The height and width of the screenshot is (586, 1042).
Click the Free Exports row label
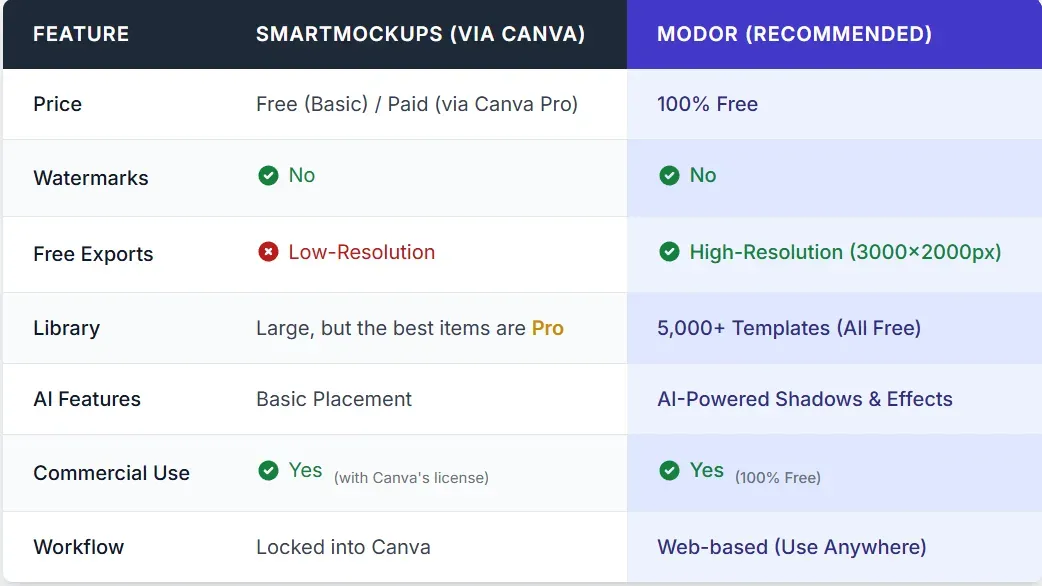[93, 254]
